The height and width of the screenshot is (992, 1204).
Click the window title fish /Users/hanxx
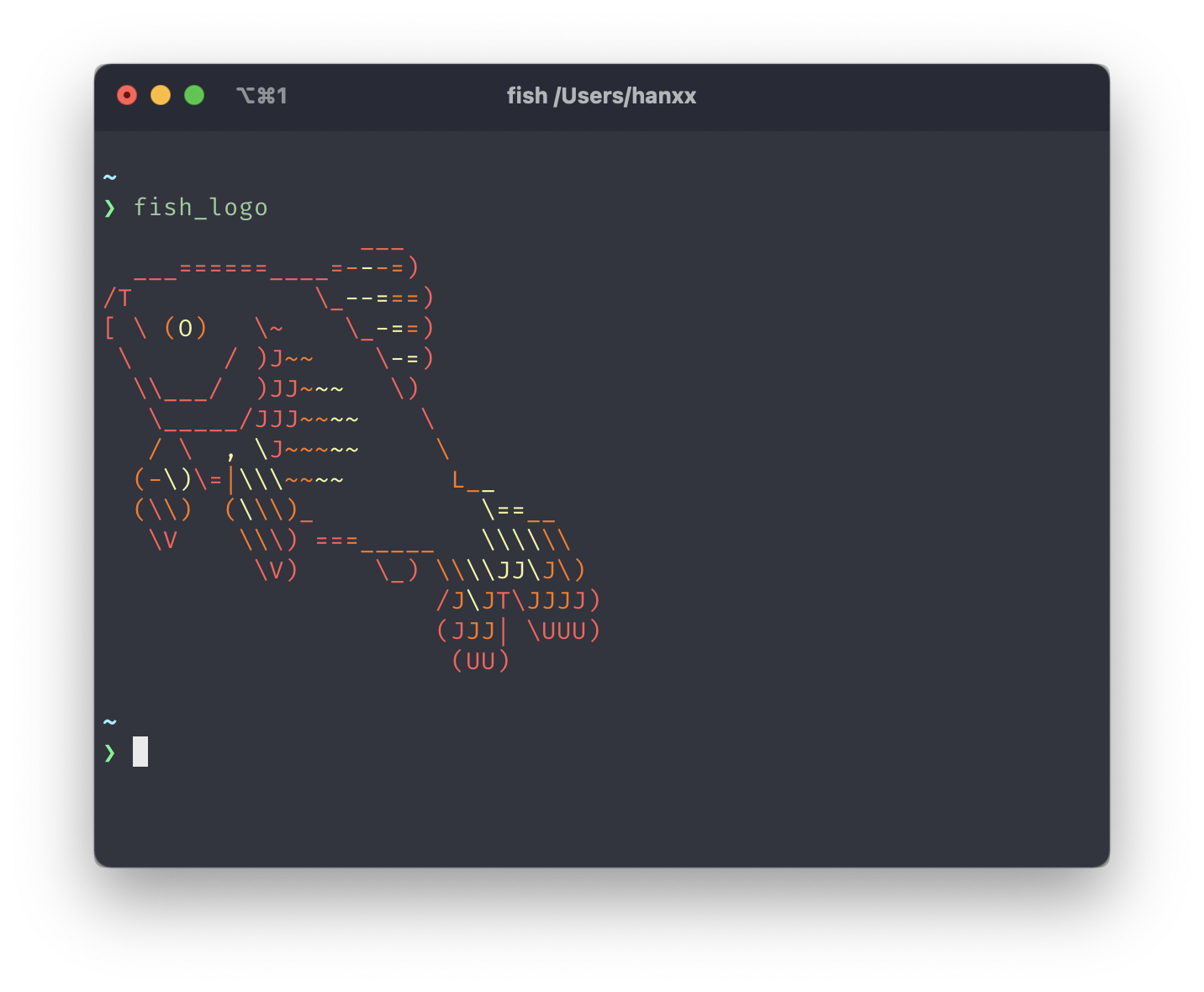click(601, 96)
